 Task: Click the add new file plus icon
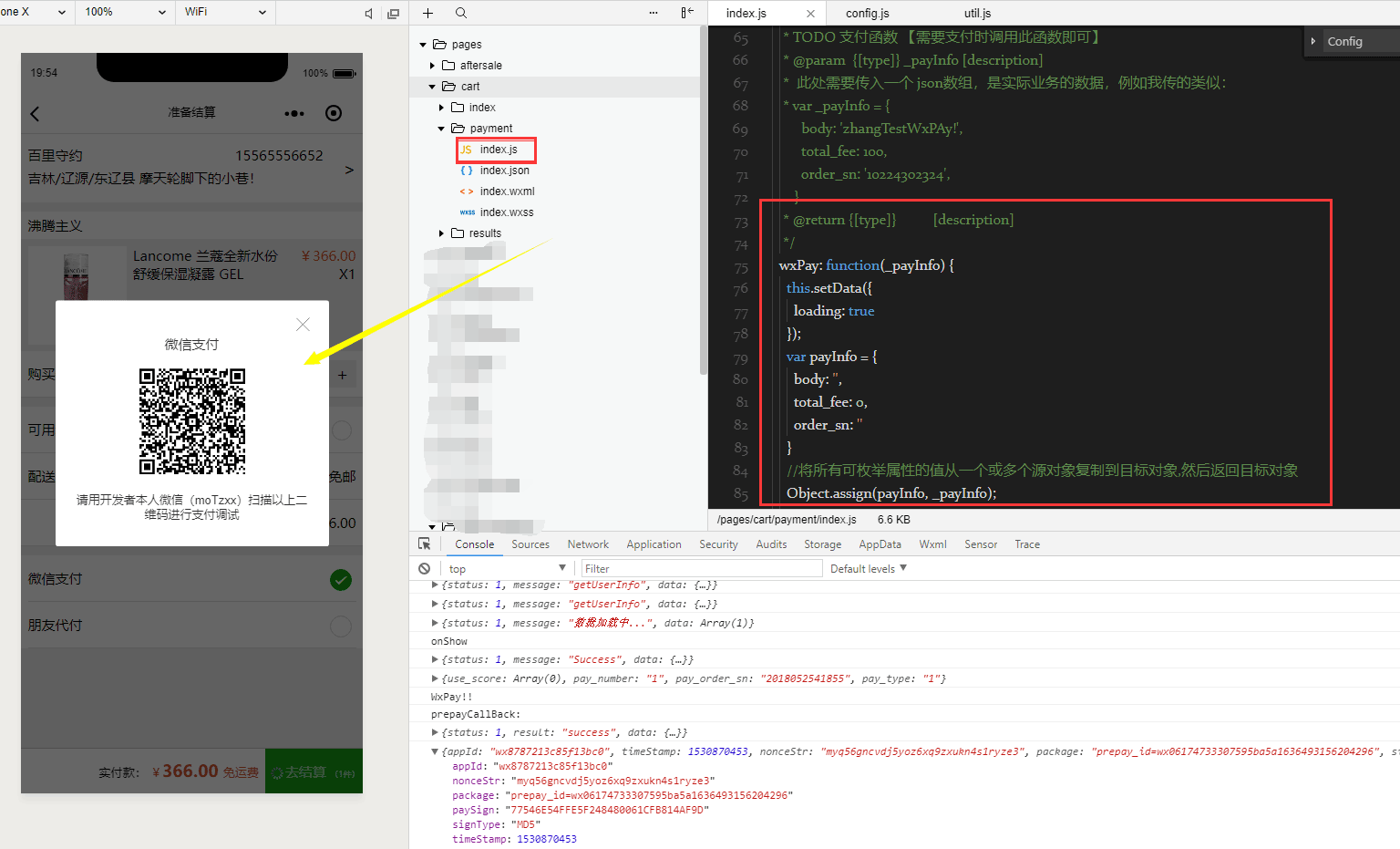[x=427, y=13]
